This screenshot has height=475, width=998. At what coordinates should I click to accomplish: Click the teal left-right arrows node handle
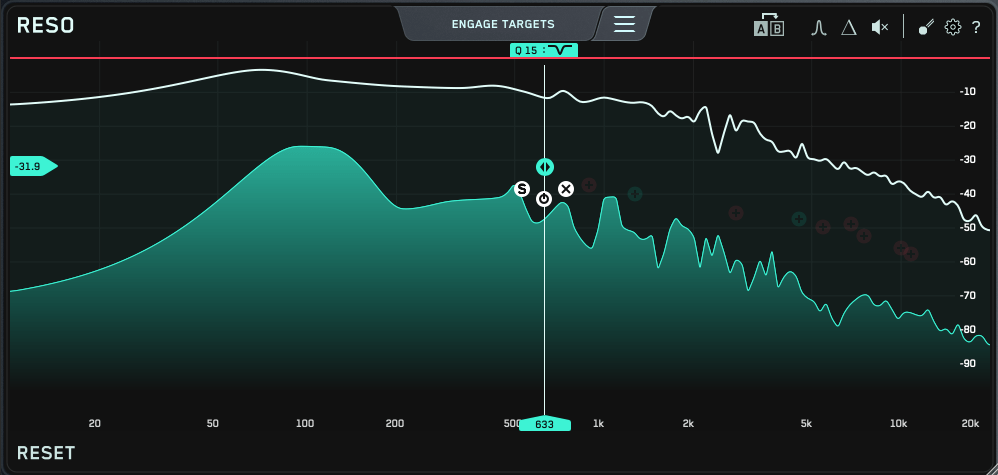pyautogui.click(x=544, y=167)
